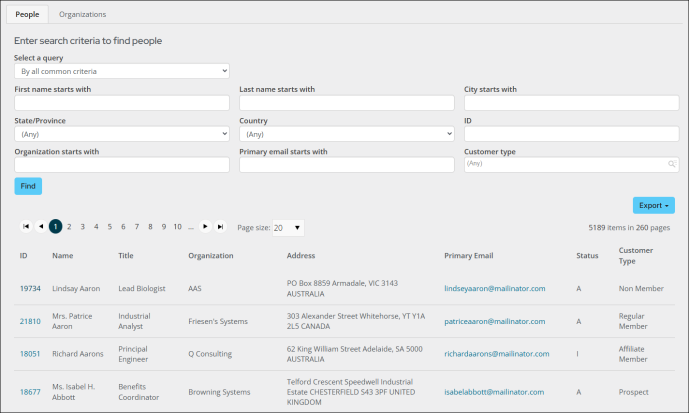Screen dimensions: 689x413
Task: Click the Customer type search magnifier icon
Action: click(673, 164)
